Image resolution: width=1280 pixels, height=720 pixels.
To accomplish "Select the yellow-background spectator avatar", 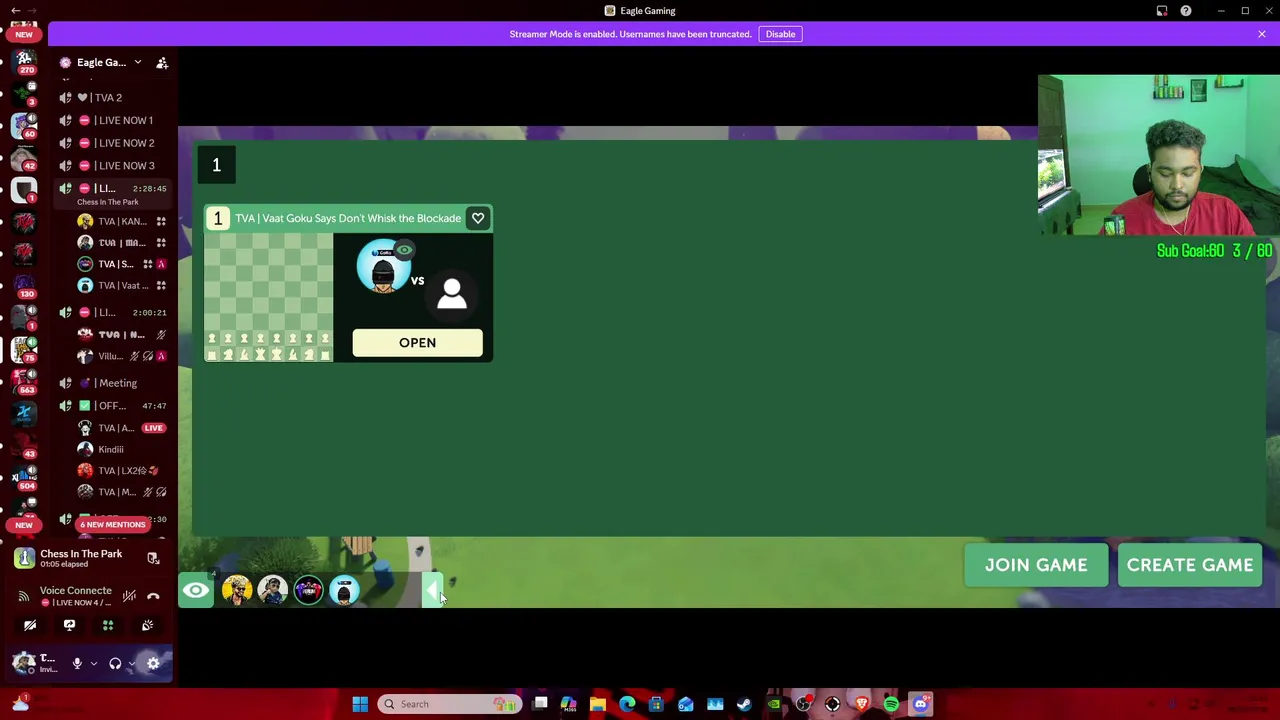I will point(236,591).
